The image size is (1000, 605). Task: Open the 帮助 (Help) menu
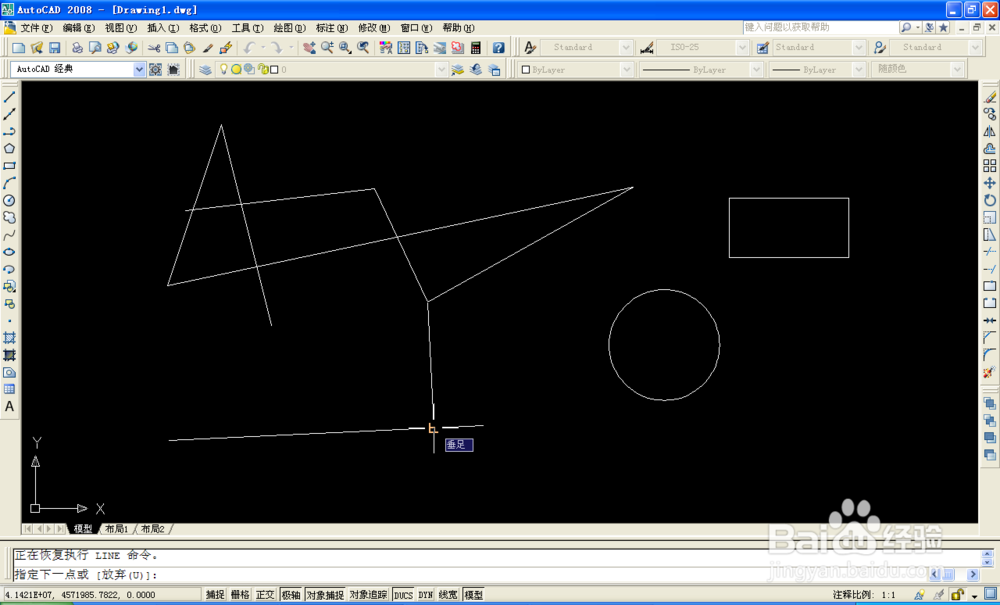[x=458, y=28]
